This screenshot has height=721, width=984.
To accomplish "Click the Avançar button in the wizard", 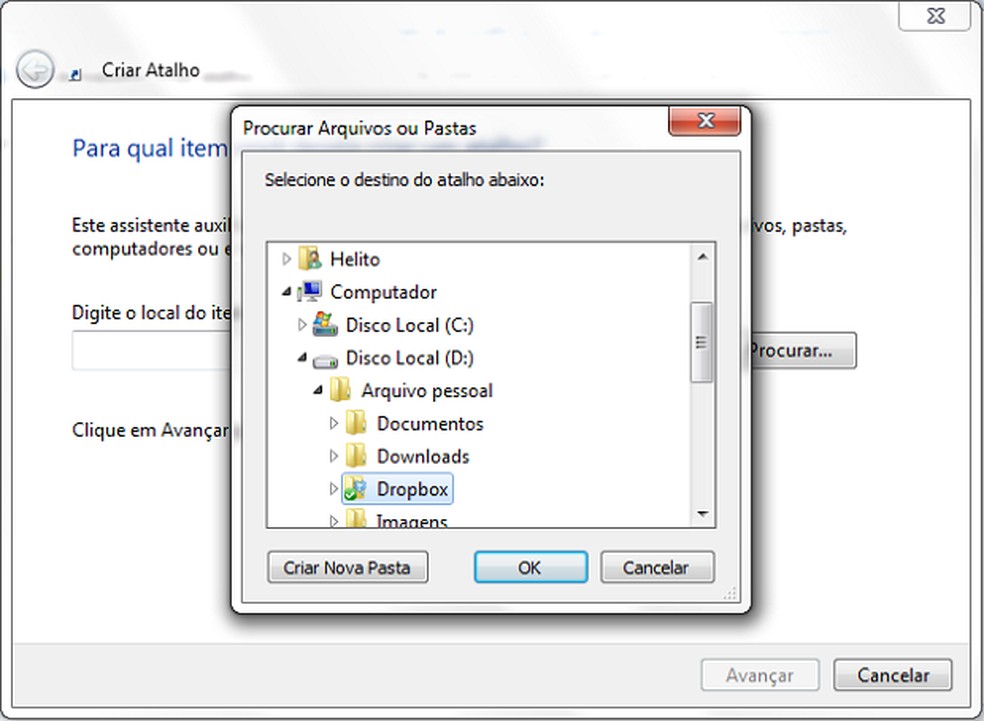I will 759,675.
